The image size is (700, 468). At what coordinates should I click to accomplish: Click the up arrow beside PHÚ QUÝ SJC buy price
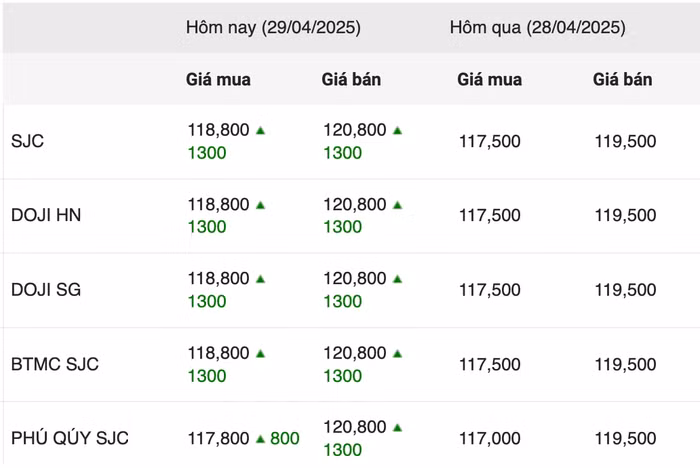point(260,438)
